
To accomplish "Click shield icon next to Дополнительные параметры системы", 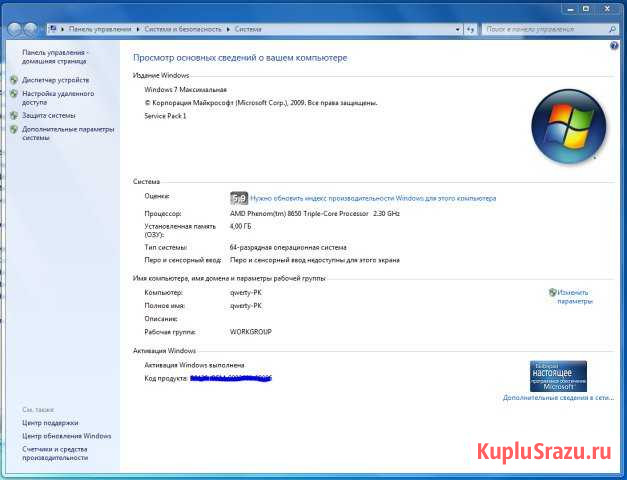I will point(14,129).
